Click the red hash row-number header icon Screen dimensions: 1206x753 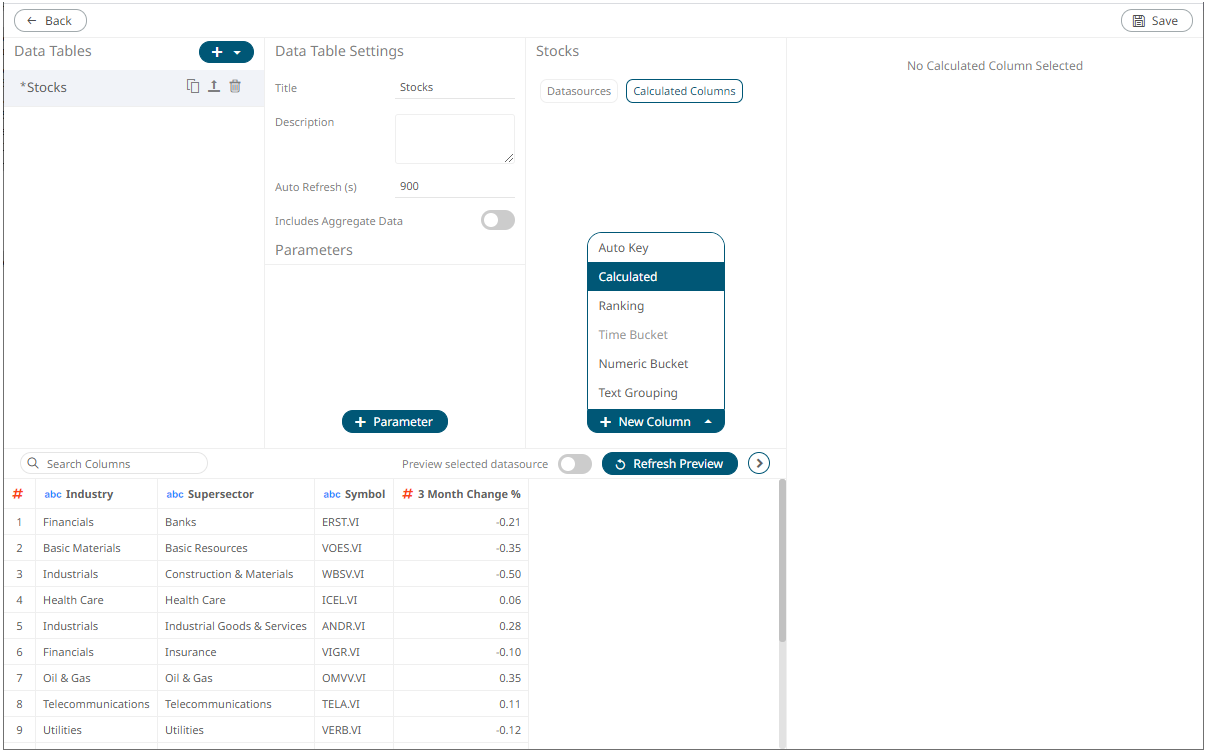click(x=17, y=494)
